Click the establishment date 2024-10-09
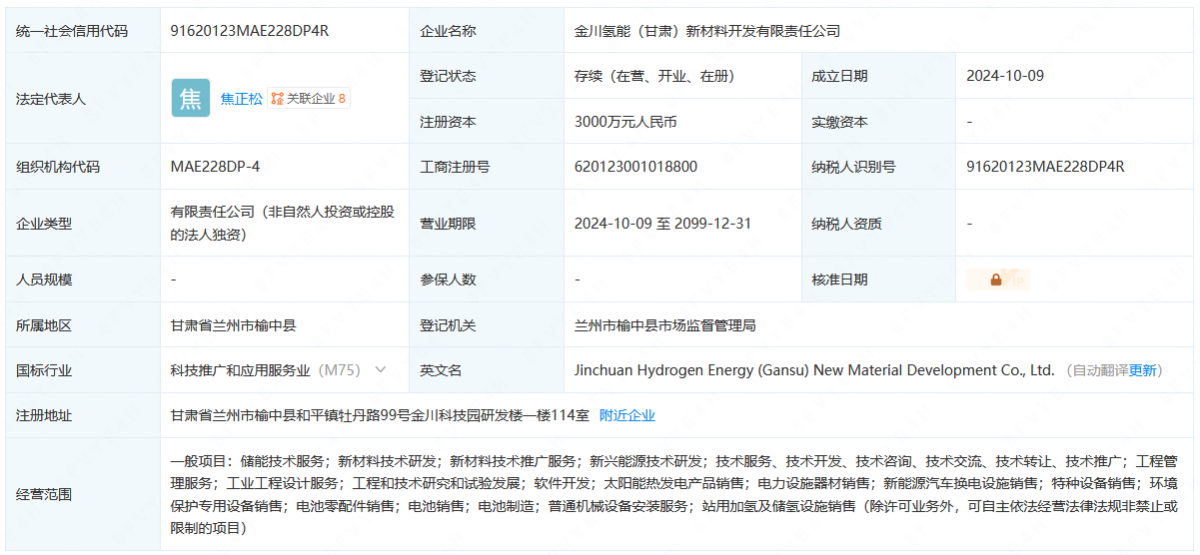This screenshot has height=555, width=1200. point(1005,76)
